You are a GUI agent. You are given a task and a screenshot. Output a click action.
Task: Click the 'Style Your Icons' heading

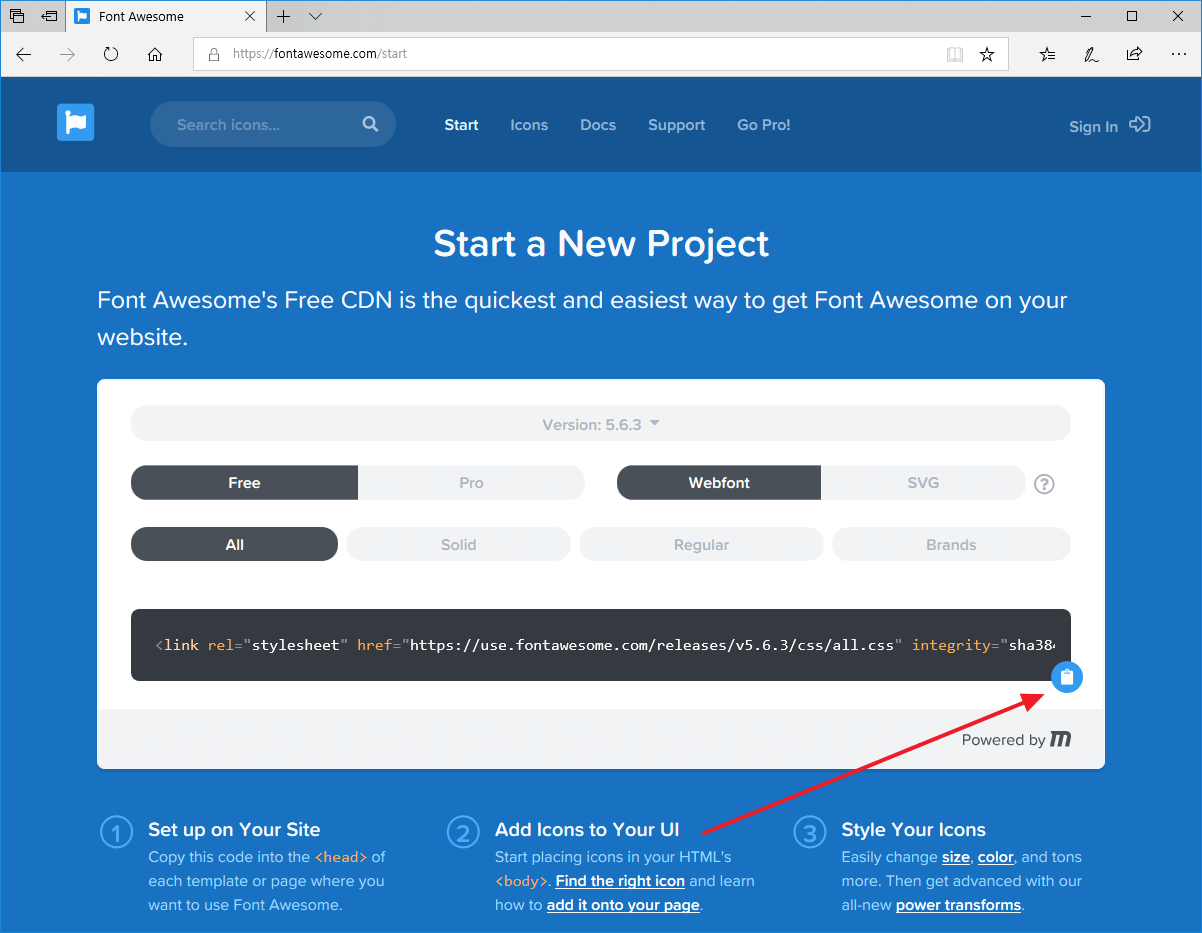point(914,829)
